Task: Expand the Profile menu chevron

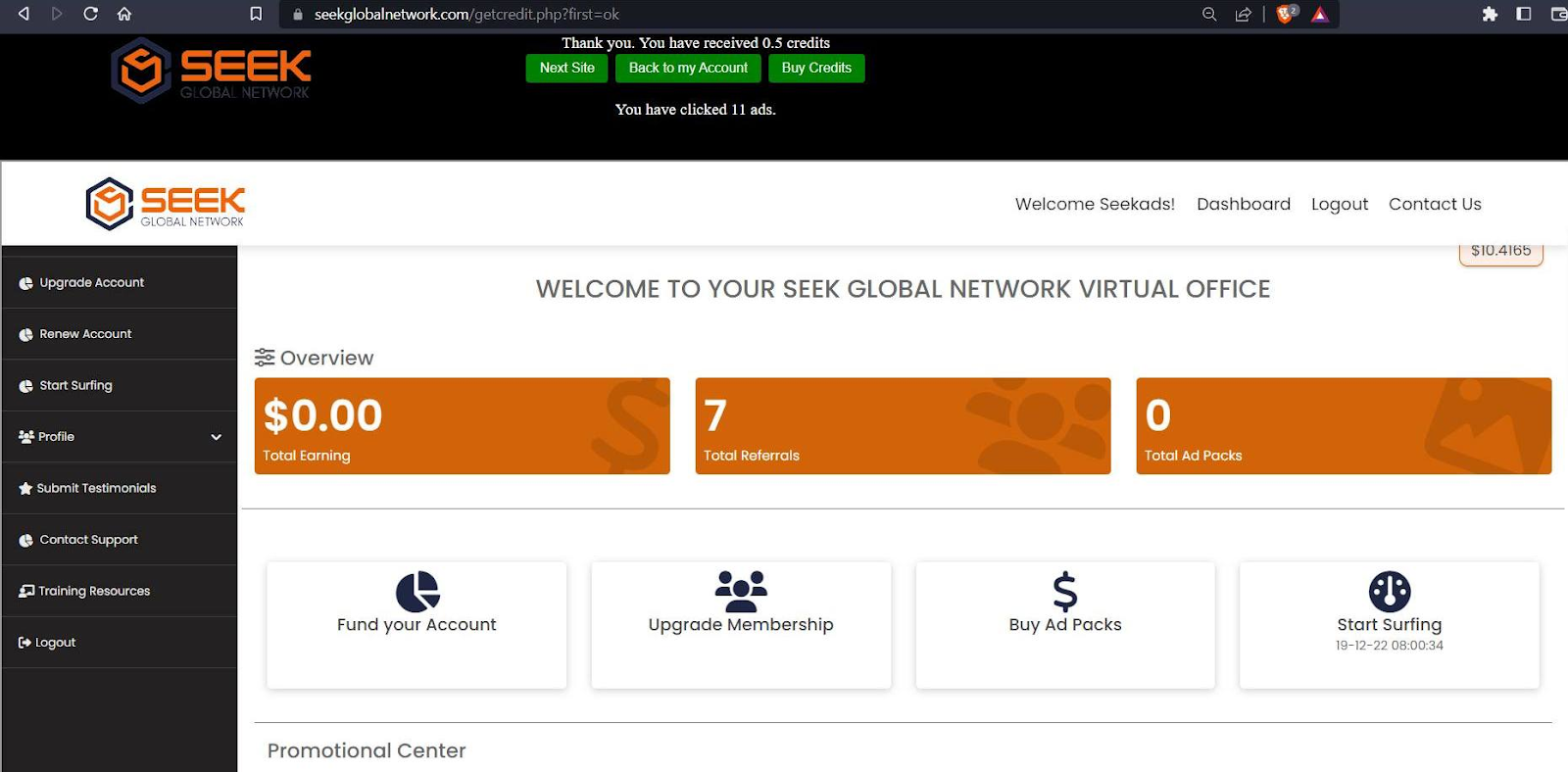Action: click(217, 437)
